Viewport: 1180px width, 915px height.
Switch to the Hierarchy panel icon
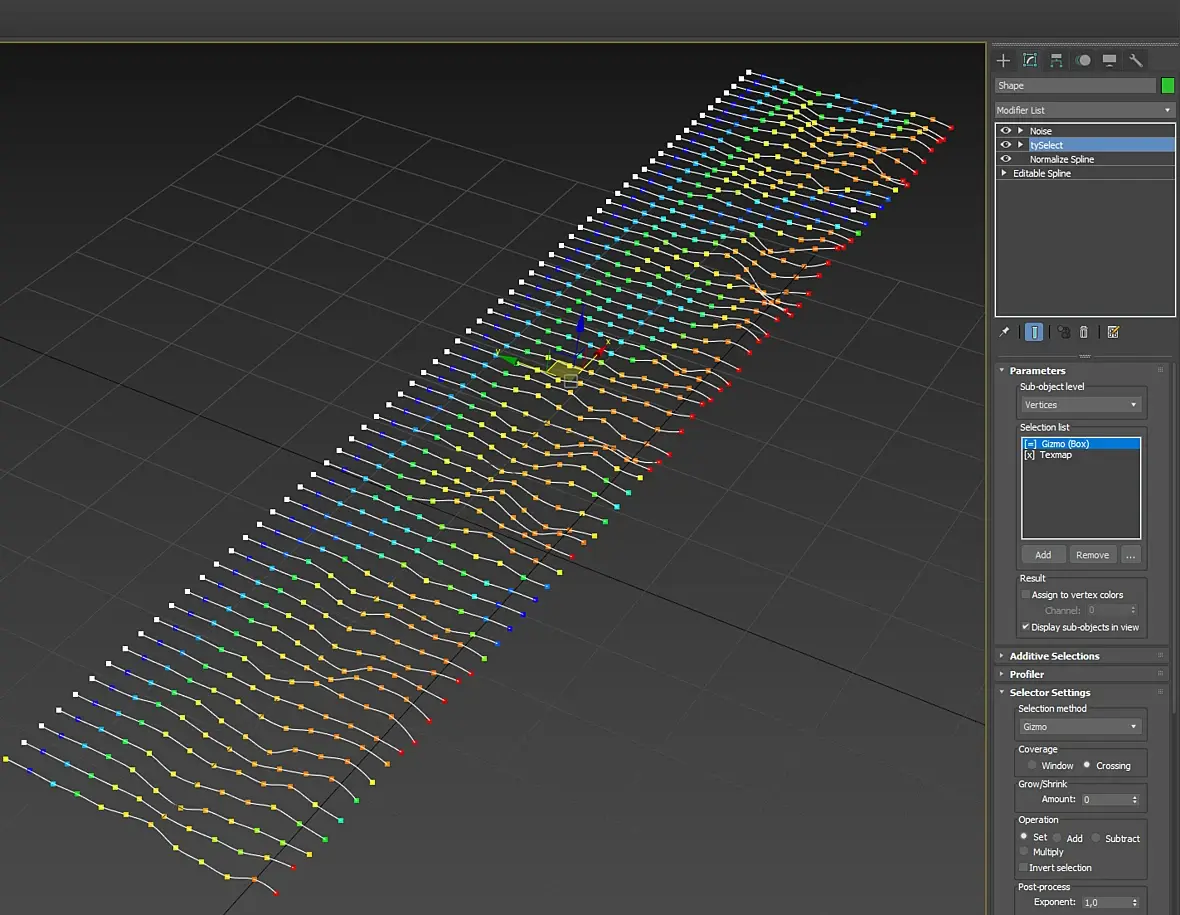click(x=1056, y=61)
